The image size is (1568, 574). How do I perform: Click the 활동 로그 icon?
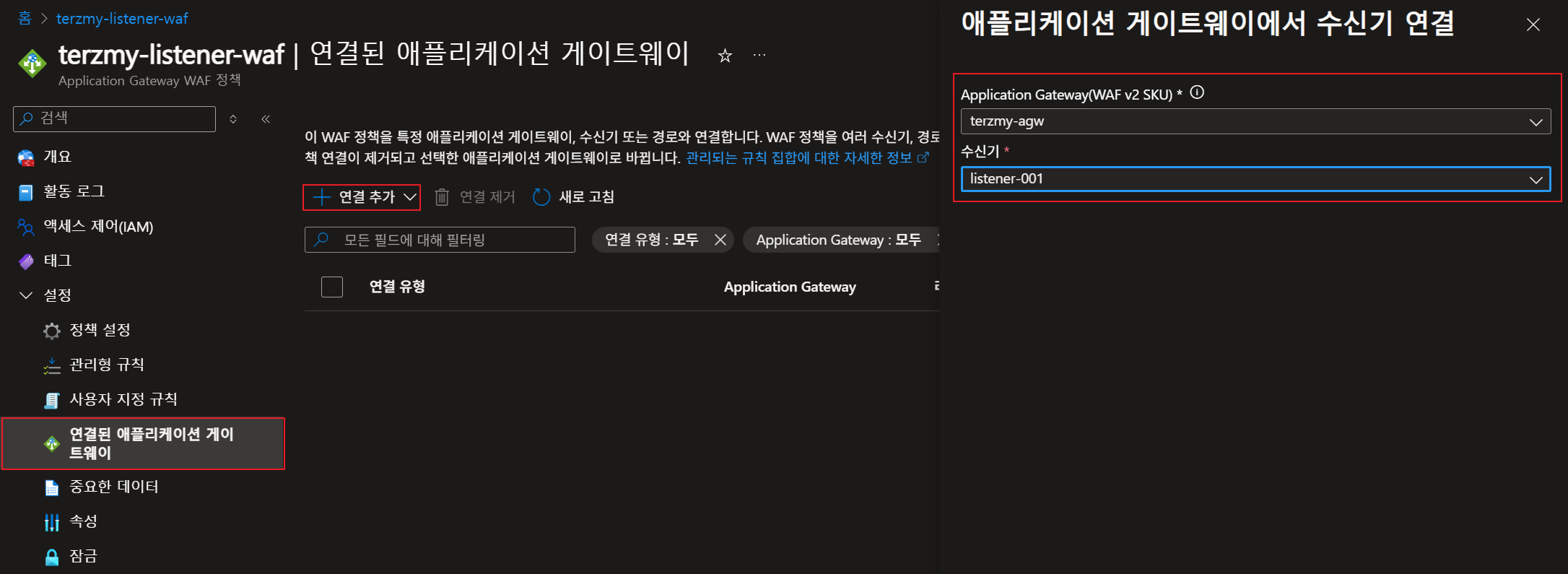(x=26, y=192)
